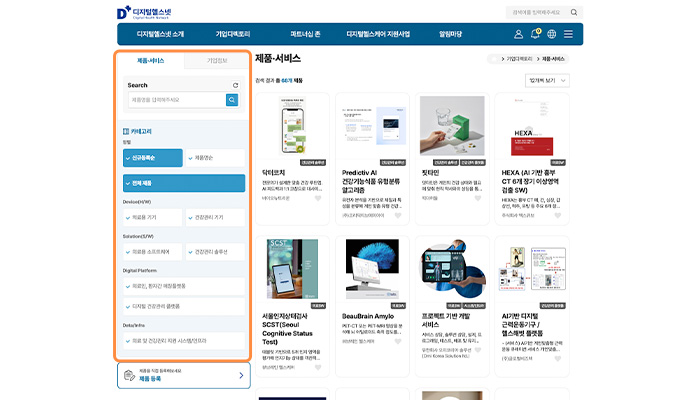
Task: Click the arrow on 제품 등록 banner
Action: coord(241,375)
